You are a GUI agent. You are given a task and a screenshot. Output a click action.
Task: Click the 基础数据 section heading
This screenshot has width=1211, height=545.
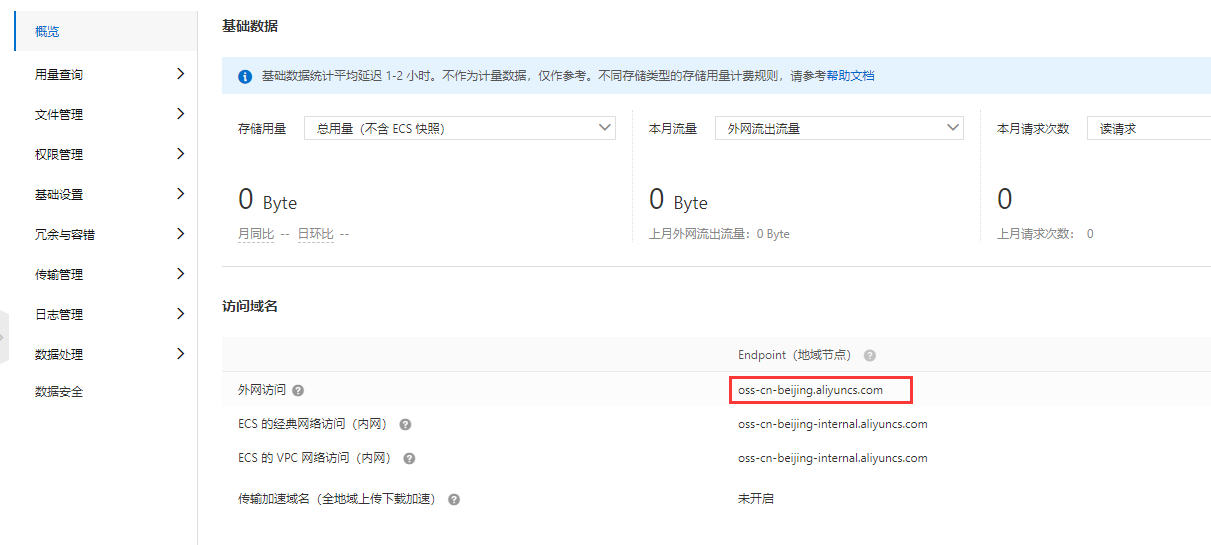coord(250,26)
